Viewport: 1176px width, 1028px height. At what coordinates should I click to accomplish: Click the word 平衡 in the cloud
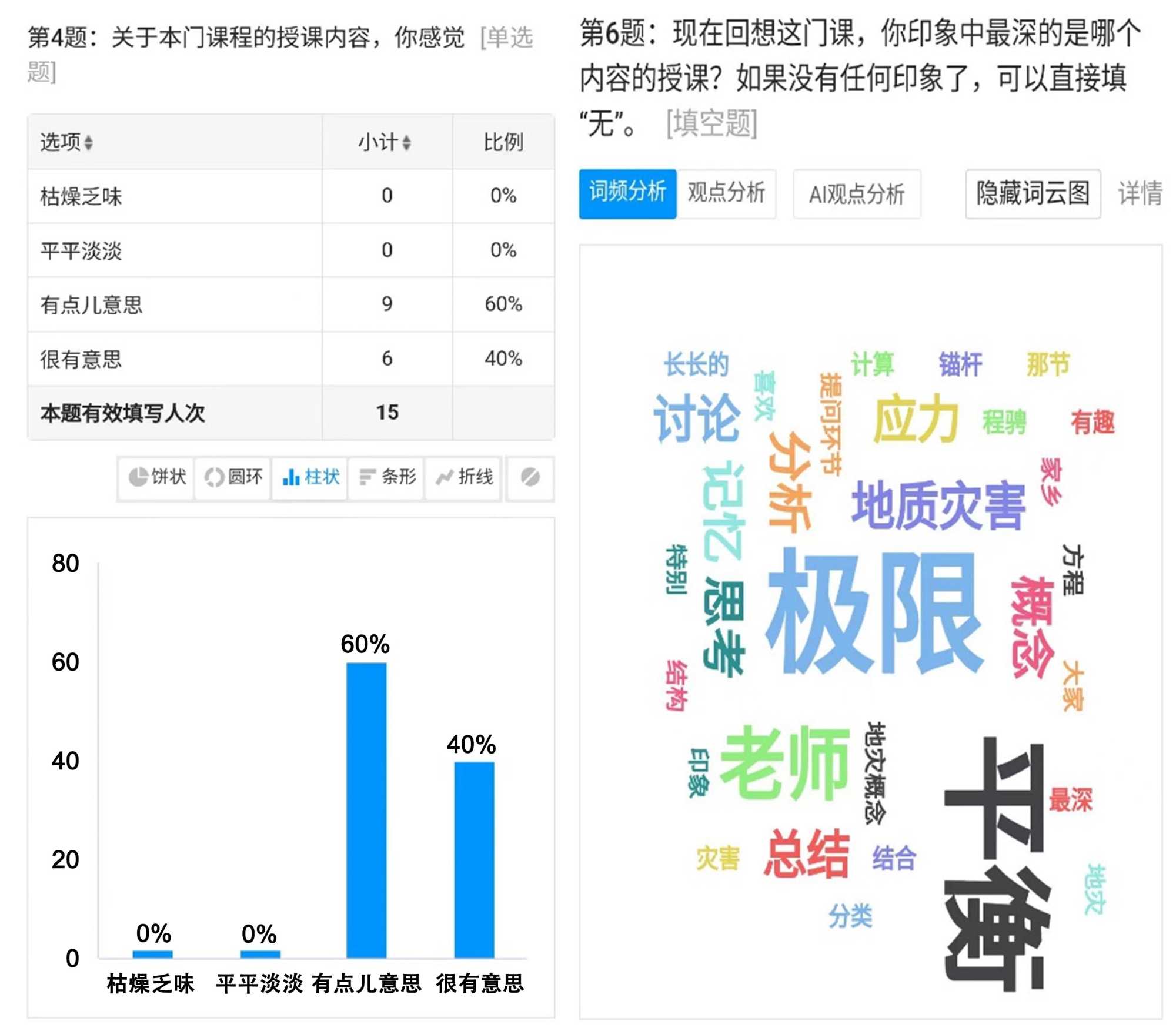(996, 863)
